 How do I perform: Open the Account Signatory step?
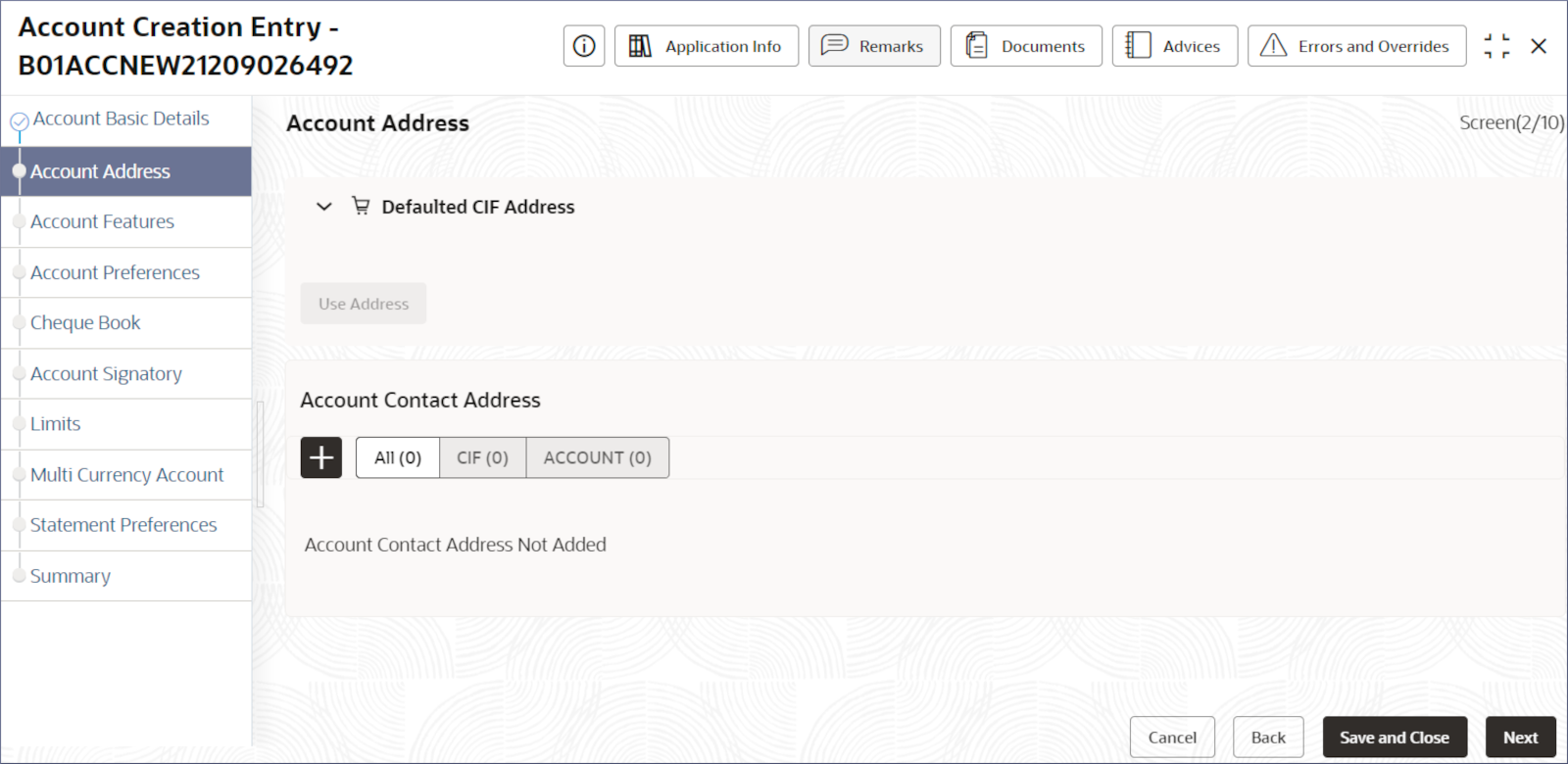point(125,374)
